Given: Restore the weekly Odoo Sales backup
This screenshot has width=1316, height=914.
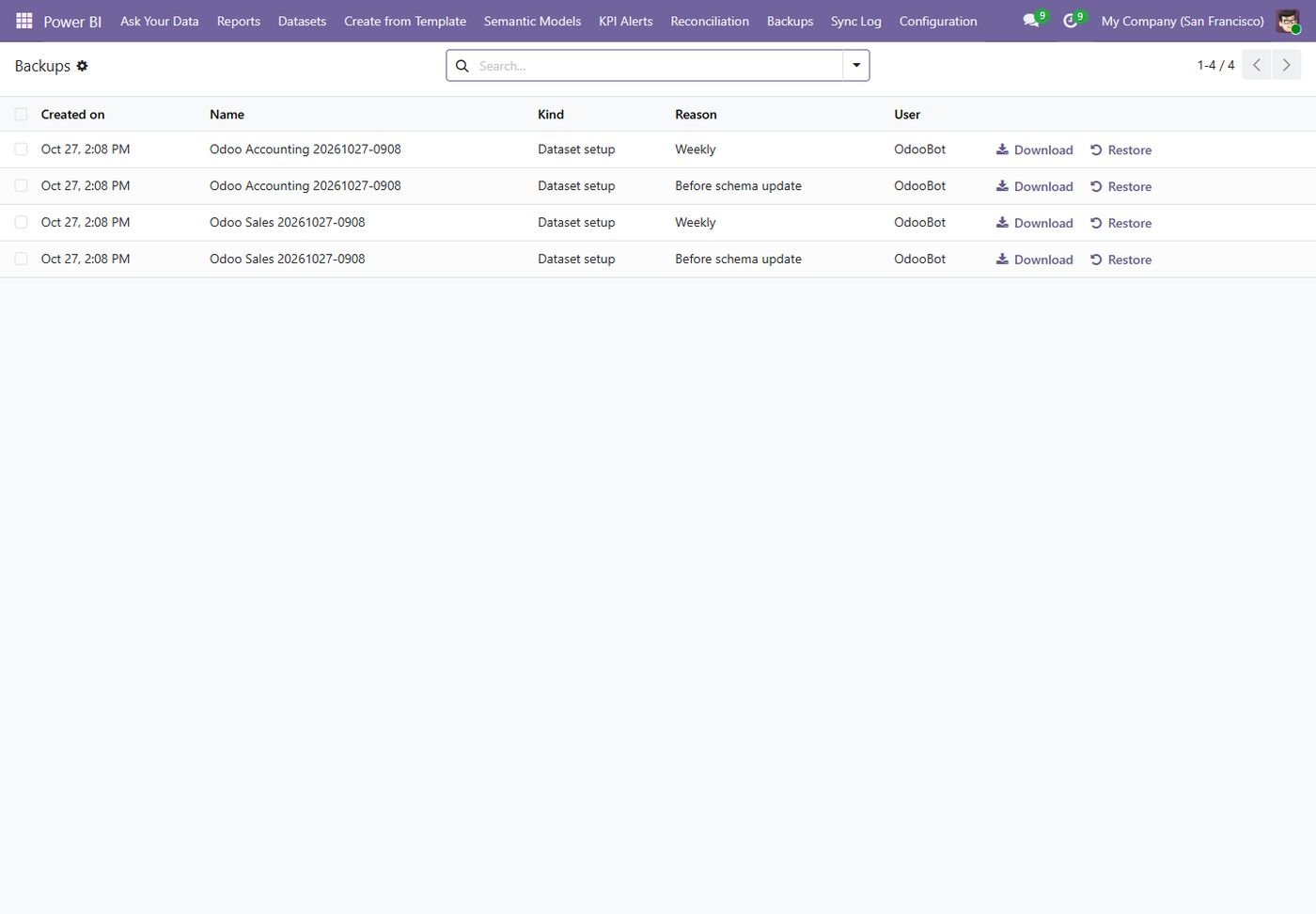Looking at the screenshot, I should click(1120, 223).
